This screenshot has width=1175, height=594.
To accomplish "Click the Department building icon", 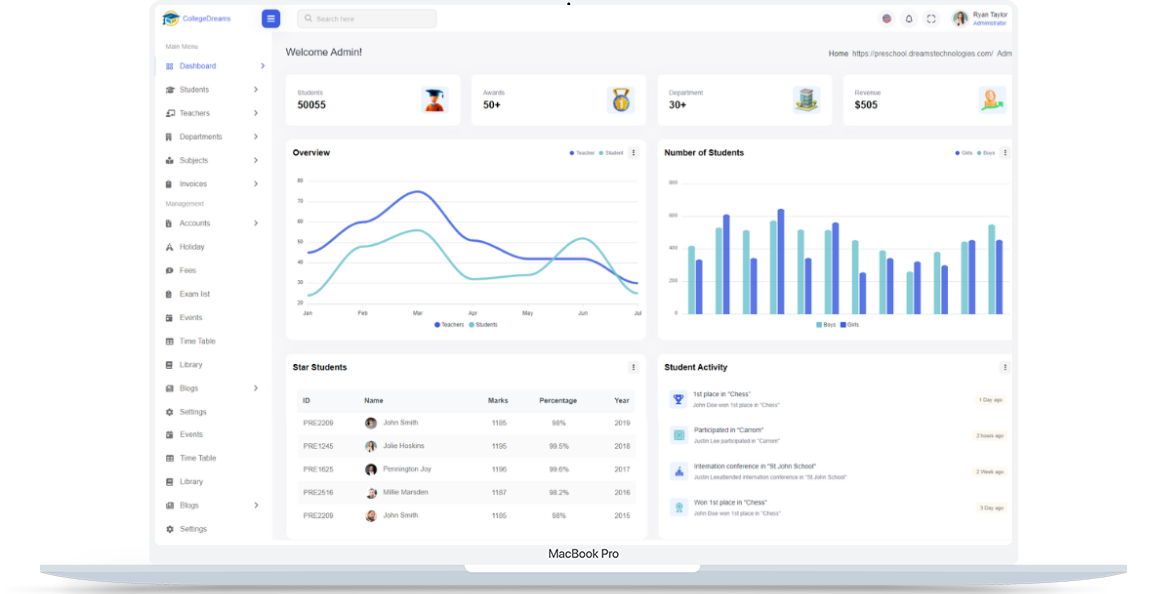I will (x=806, y=99).
